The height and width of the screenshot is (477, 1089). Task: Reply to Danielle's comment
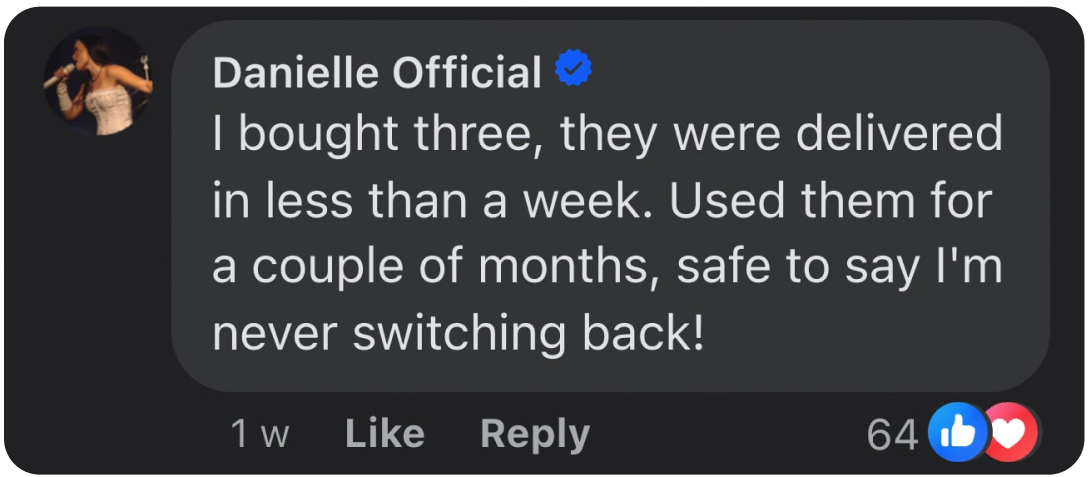[535, 434]
